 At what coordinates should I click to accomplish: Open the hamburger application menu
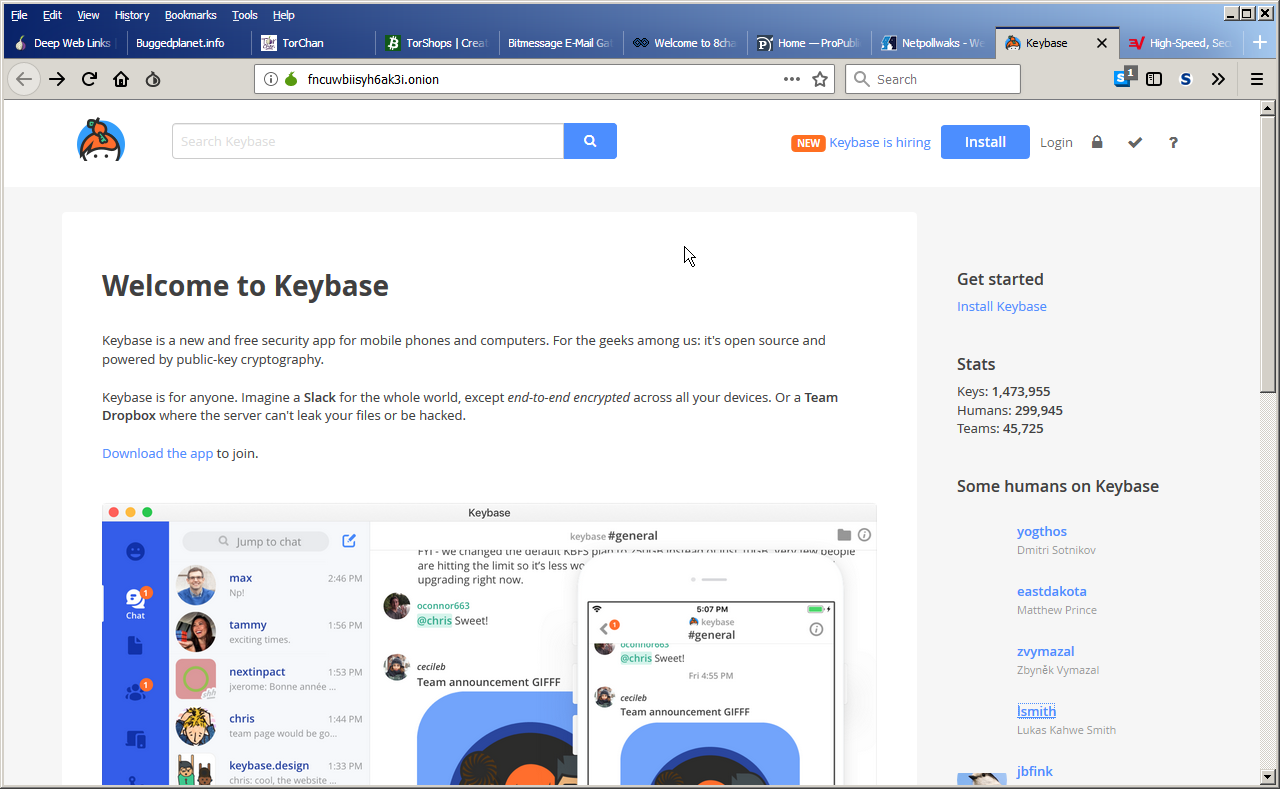coord(1257,79)
